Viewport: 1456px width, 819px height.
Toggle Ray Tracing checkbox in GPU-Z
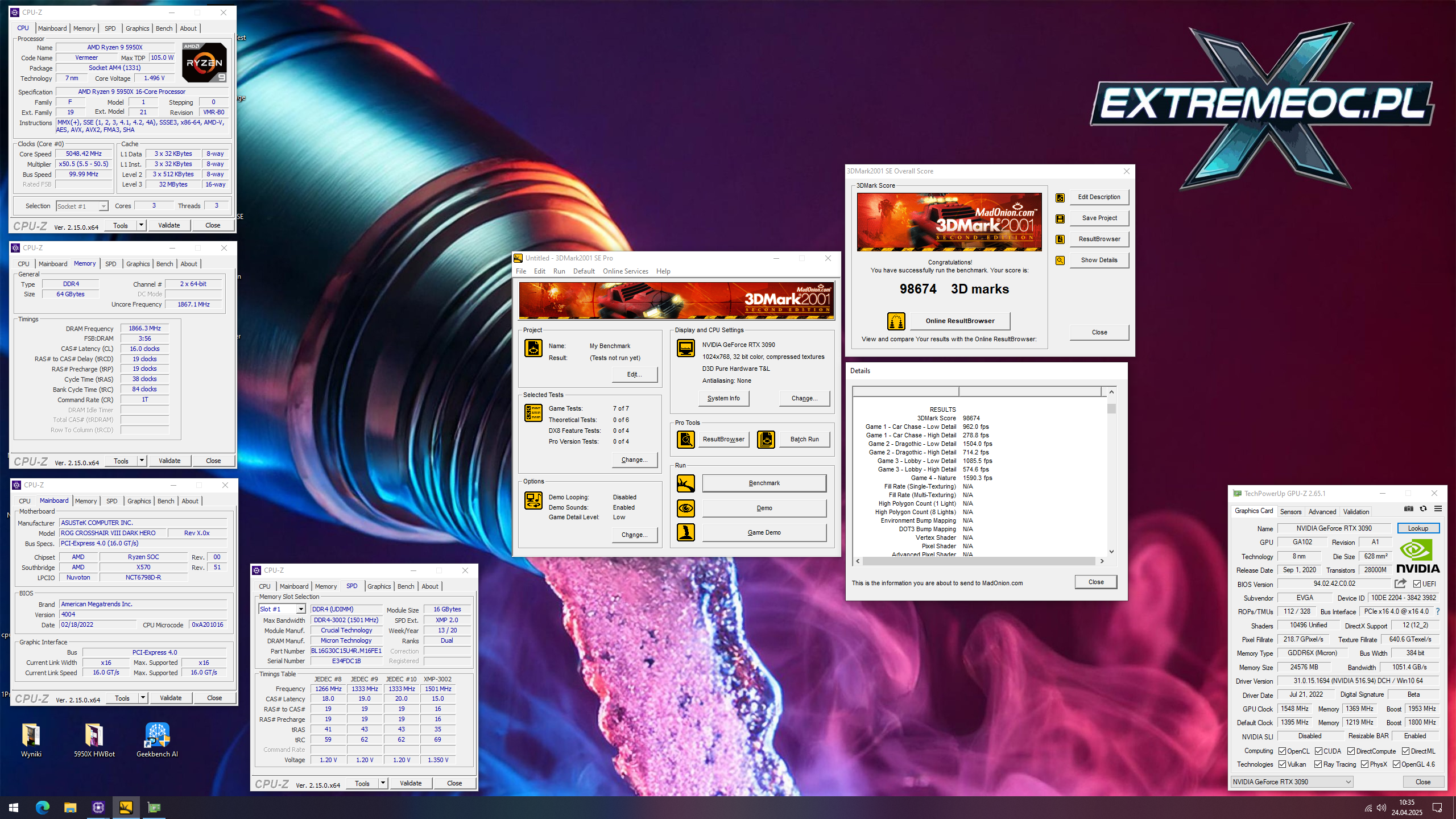pos(1318,764)
